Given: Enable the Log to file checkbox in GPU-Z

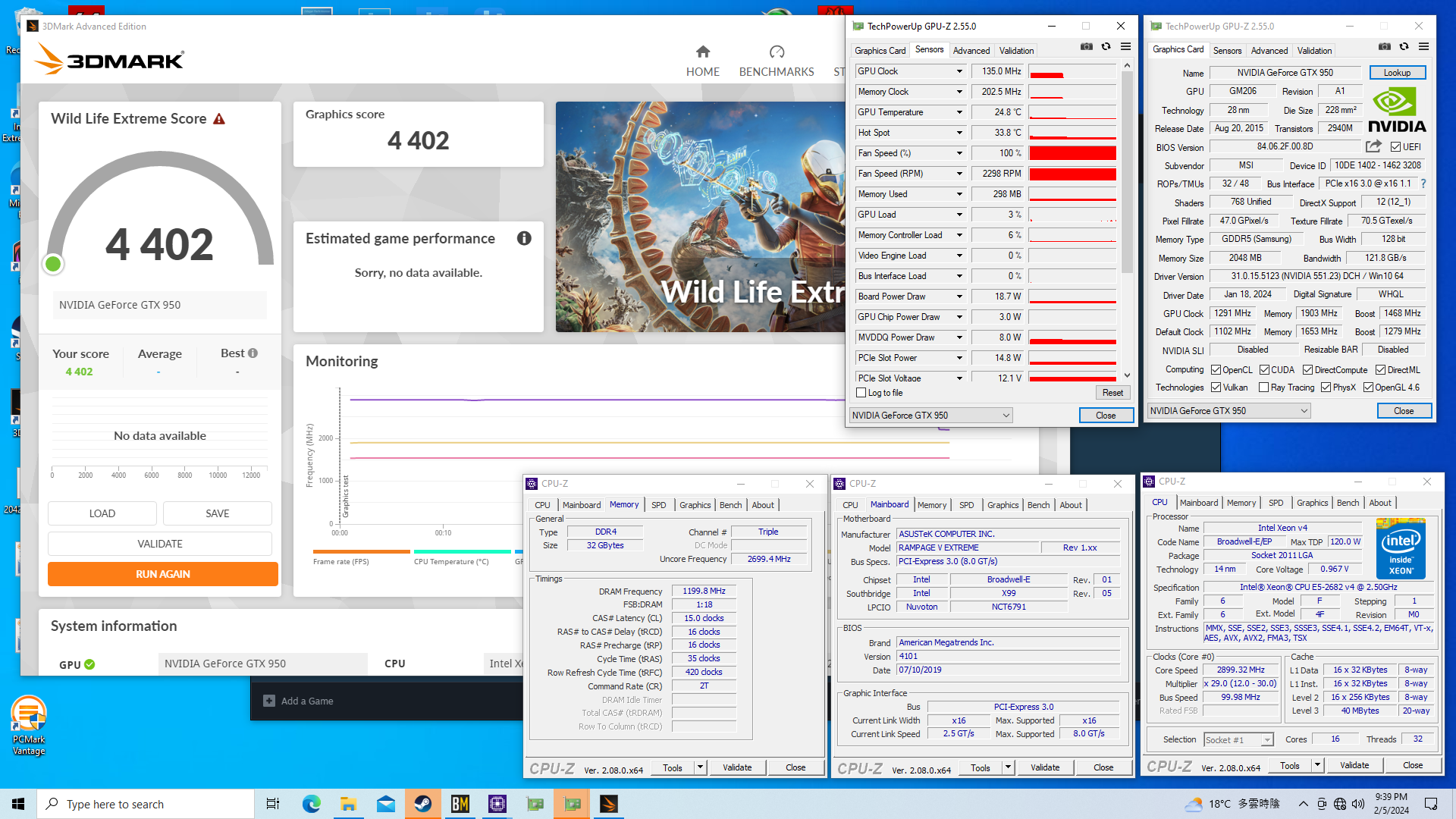Looking at the screenshot, I should [861, 393].
